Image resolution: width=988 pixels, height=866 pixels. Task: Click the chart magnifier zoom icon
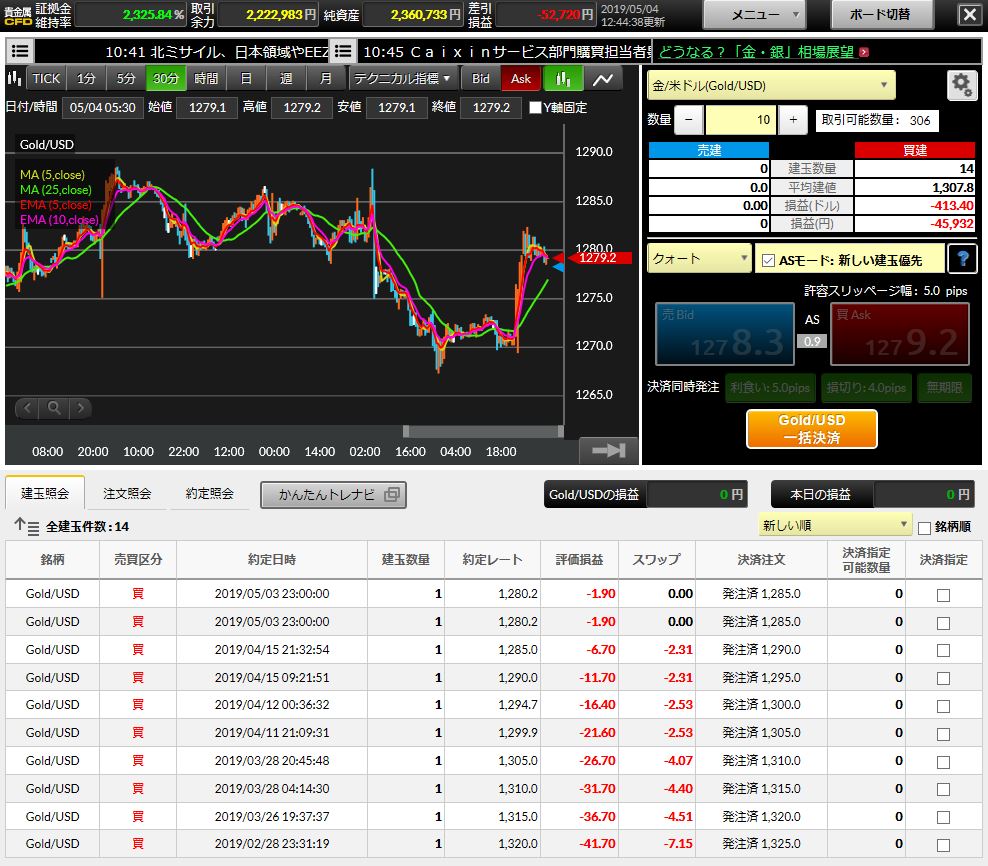54,408
